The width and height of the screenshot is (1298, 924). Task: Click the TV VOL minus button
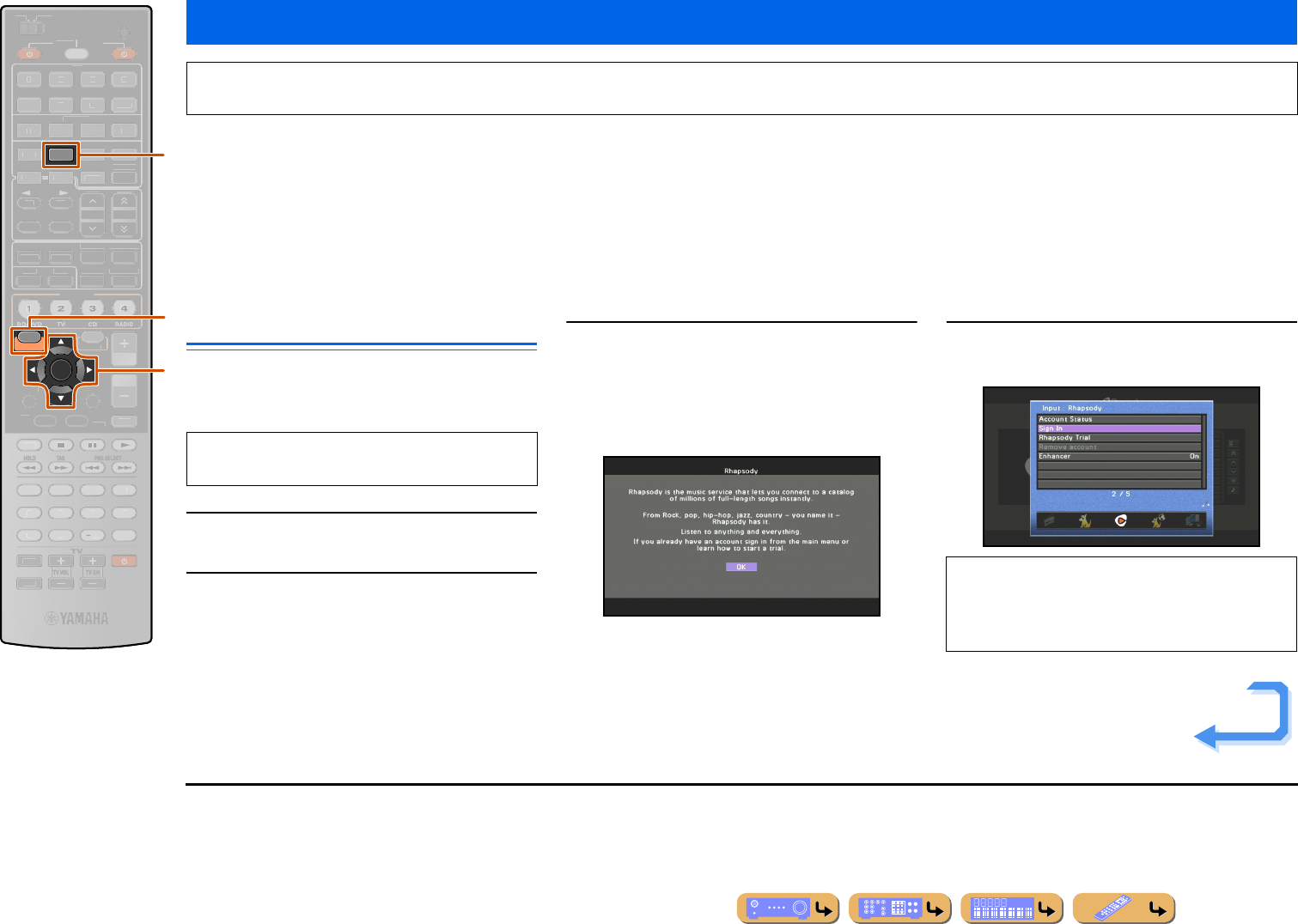pyautogui.click(x=60, y=583)
